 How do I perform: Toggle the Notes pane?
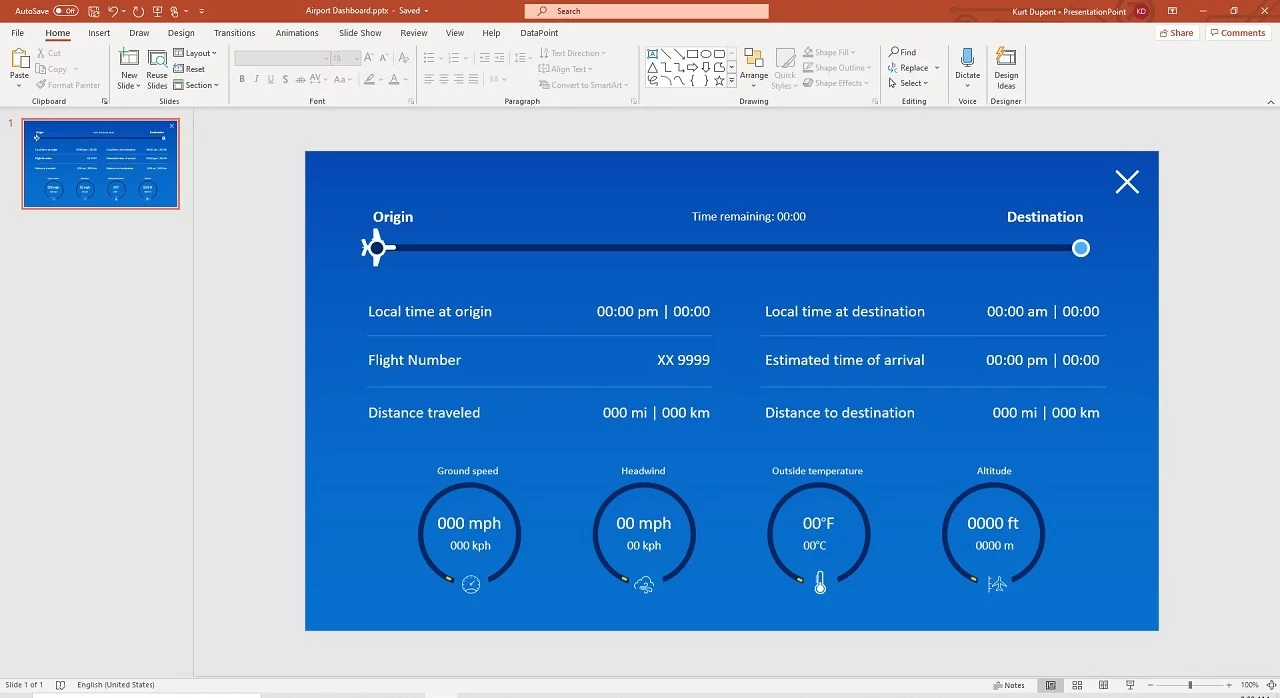[1009, 685]
